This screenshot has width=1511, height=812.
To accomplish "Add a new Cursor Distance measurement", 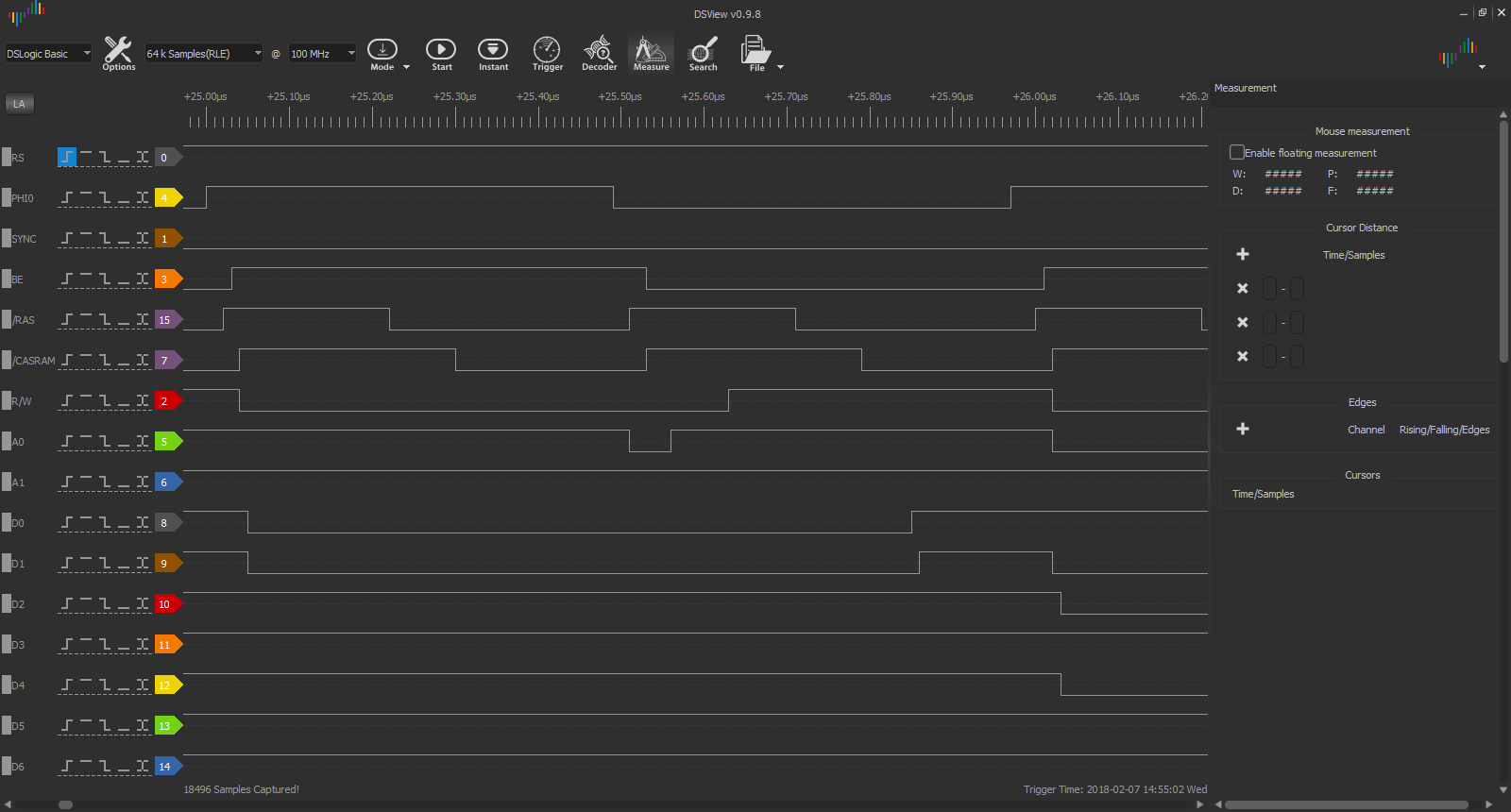I will click(1243, 254).
